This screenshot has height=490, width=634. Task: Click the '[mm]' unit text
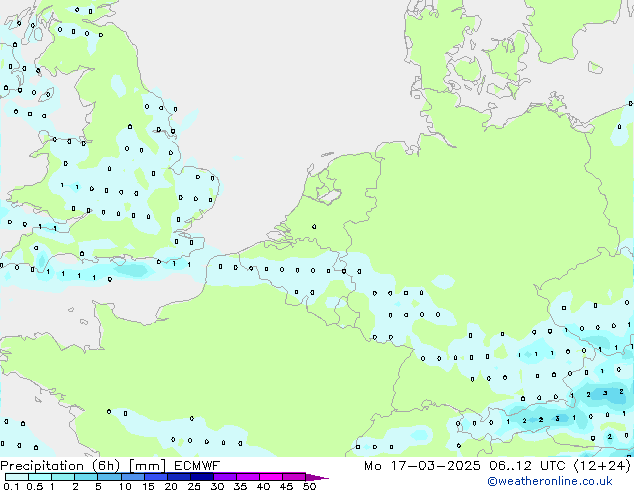pyautogui.click(x=147, y=466)
